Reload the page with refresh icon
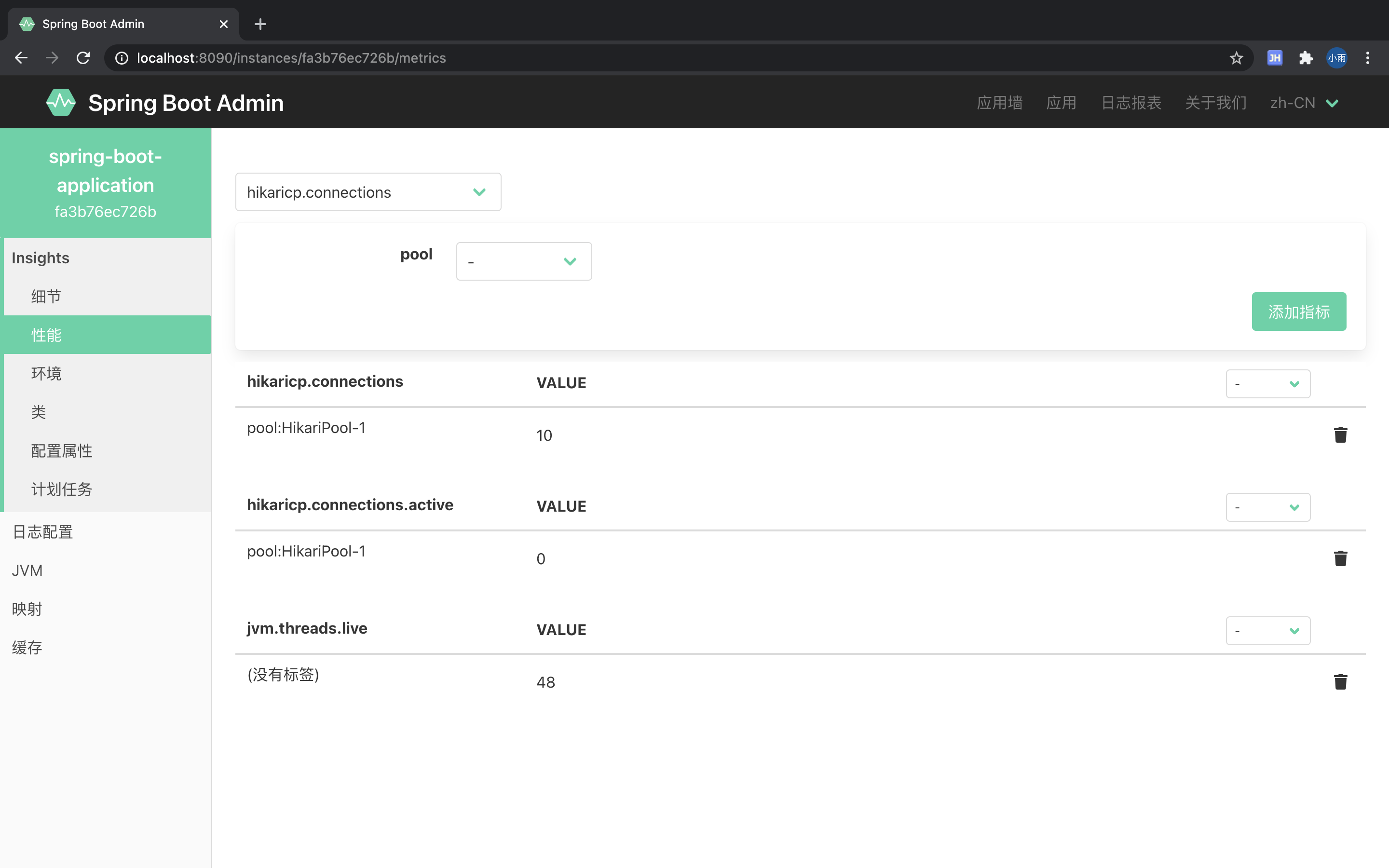1389x868 pixels. (83, 58)
